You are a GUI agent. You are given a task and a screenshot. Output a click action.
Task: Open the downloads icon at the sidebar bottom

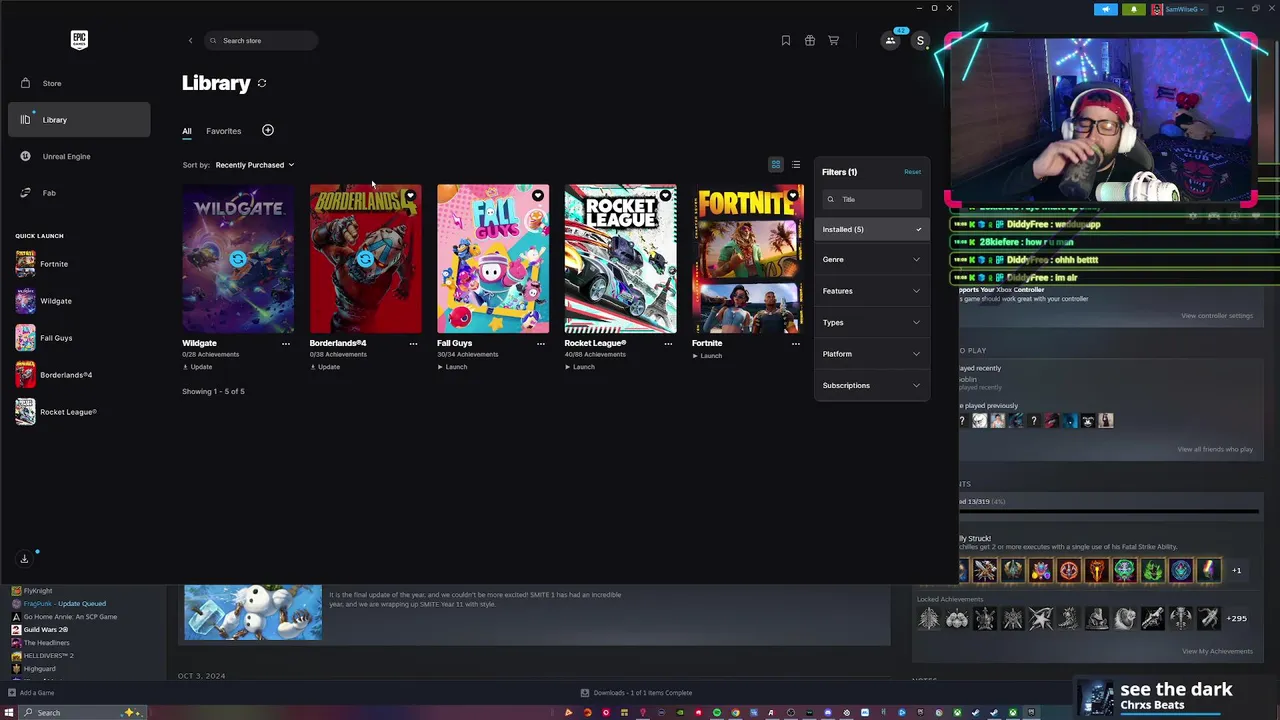click(24, 559)
